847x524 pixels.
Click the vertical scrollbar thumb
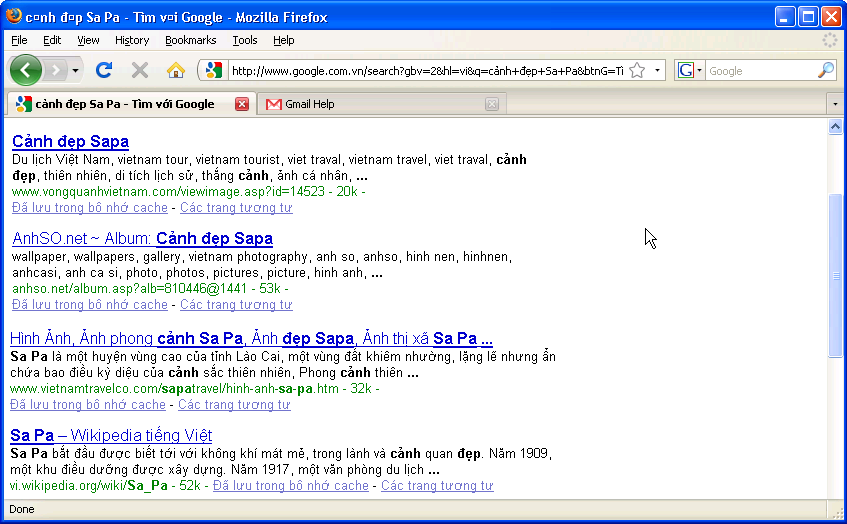click(x=835, y=276)
